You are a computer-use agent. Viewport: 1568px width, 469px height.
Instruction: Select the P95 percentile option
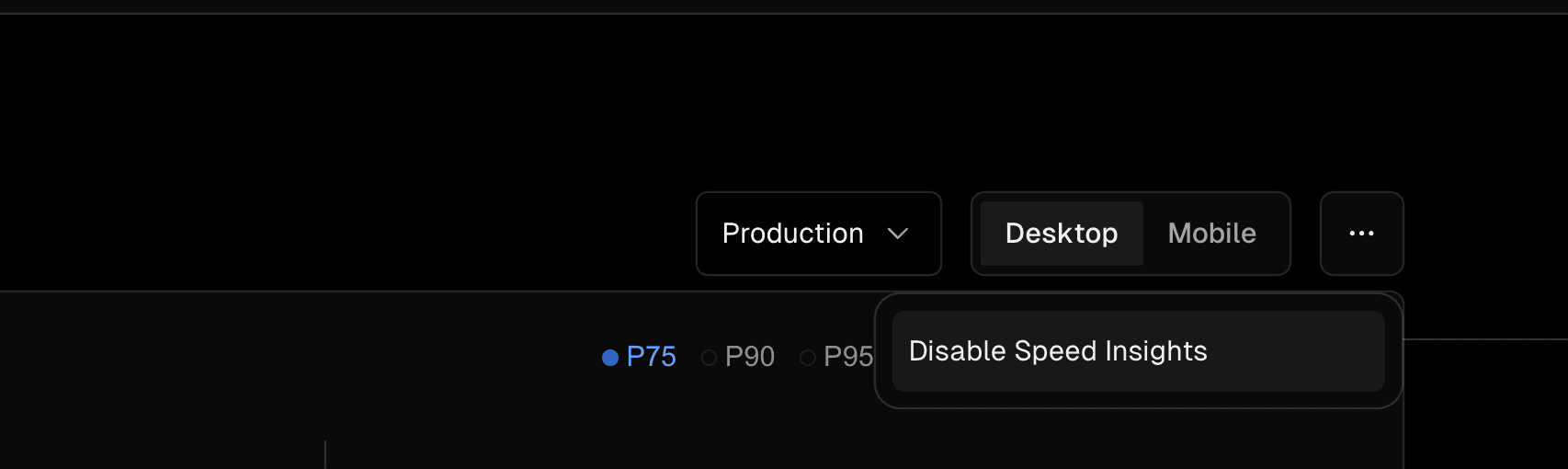[x=836, y=357]
